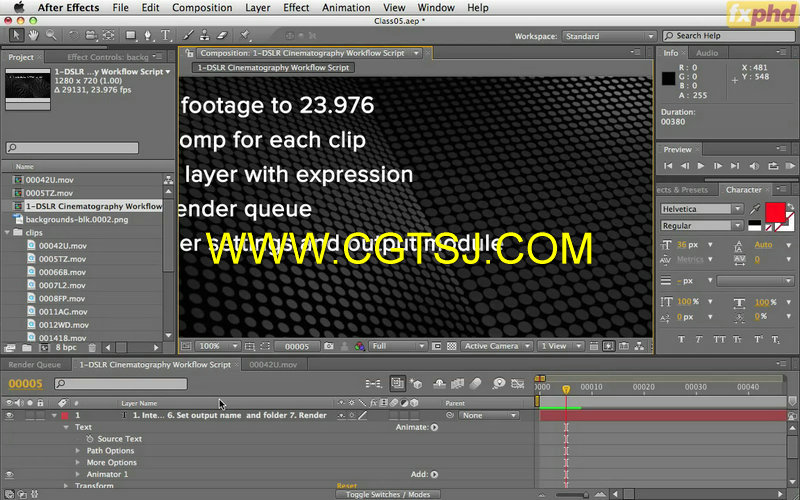Toggle motion blur enable switch
The height and width of the screenshot is (500, 800).
coord(475,384)
